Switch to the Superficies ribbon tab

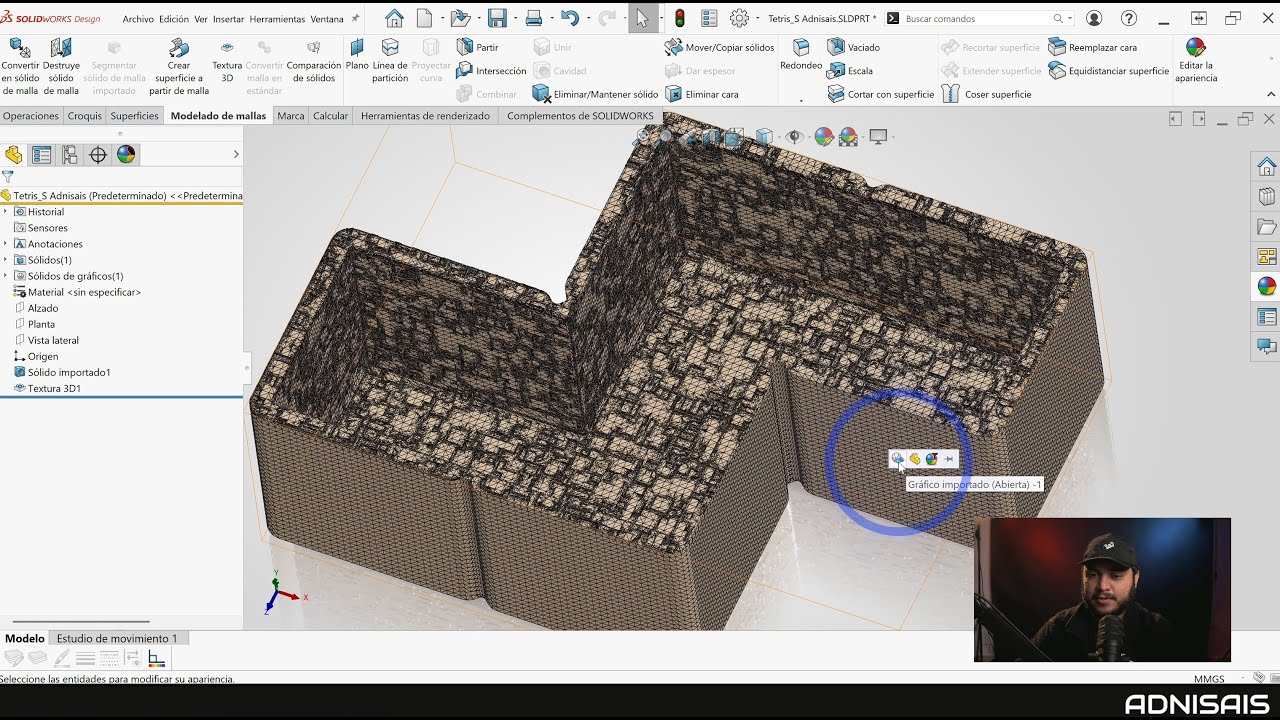pyautogui.click(x=134, y=116)
